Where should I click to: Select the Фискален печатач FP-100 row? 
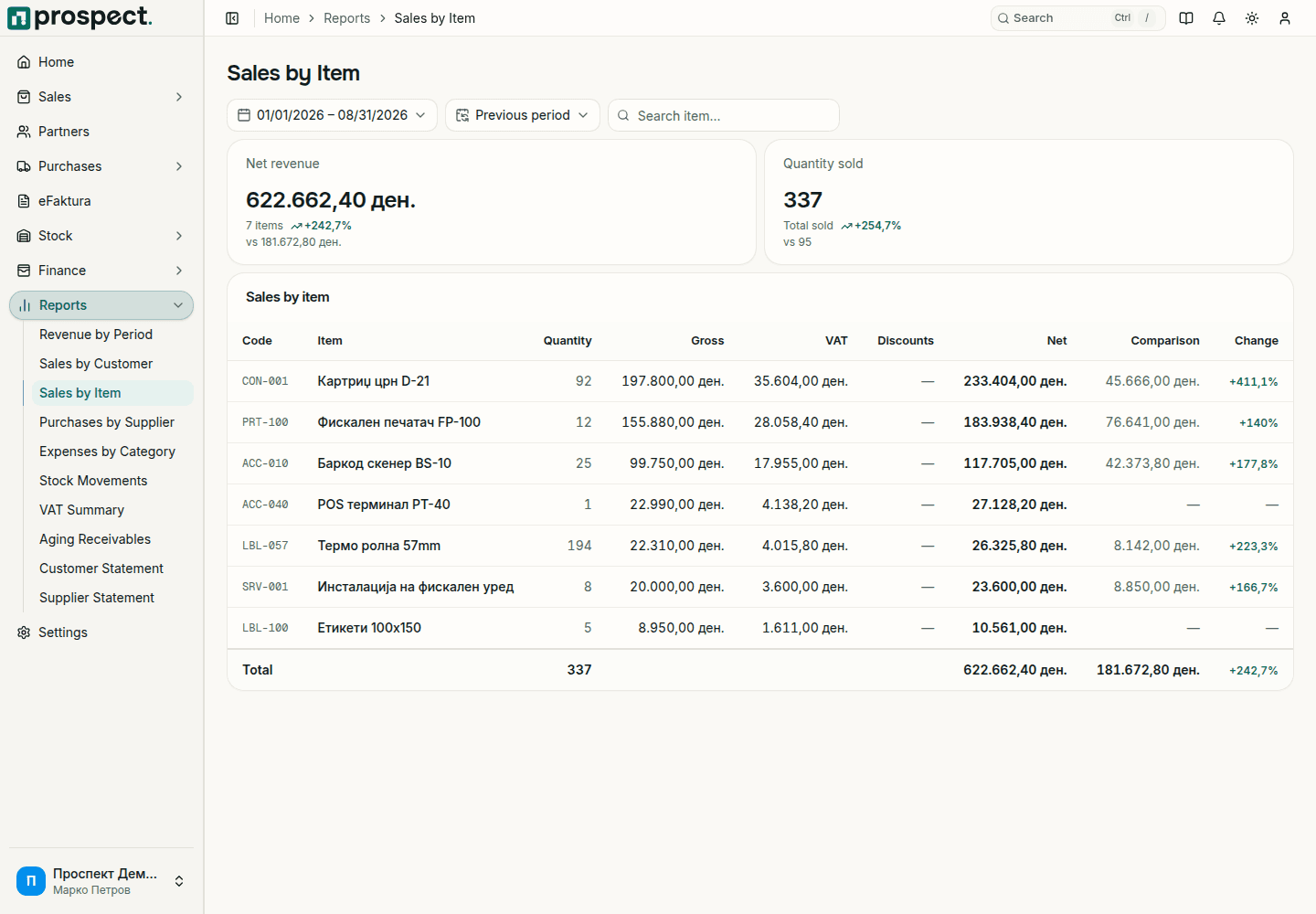pos(760,422)
